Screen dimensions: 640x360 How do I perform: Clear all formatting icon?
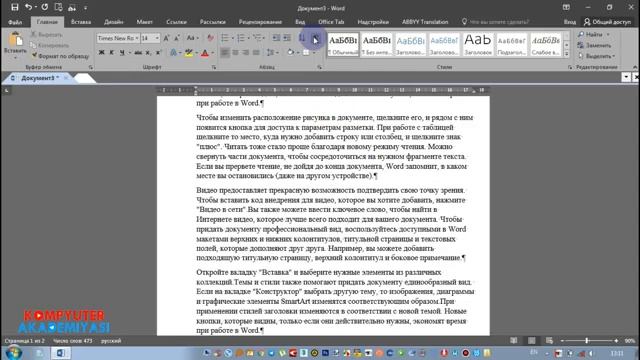click(210, 38)
